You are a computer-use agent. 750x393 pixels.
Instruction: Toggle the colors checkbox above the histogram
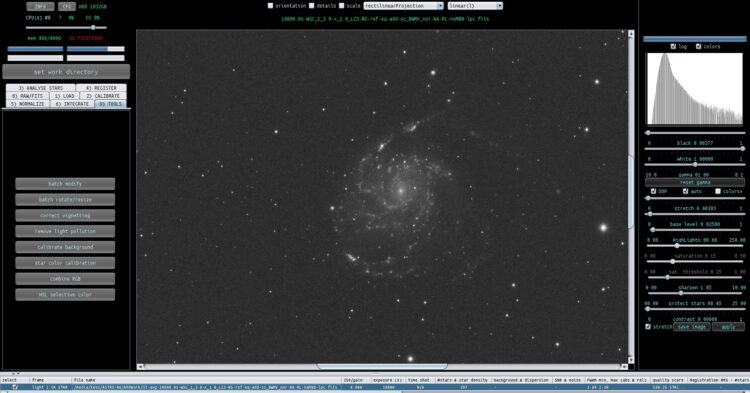tap(698, 46)
